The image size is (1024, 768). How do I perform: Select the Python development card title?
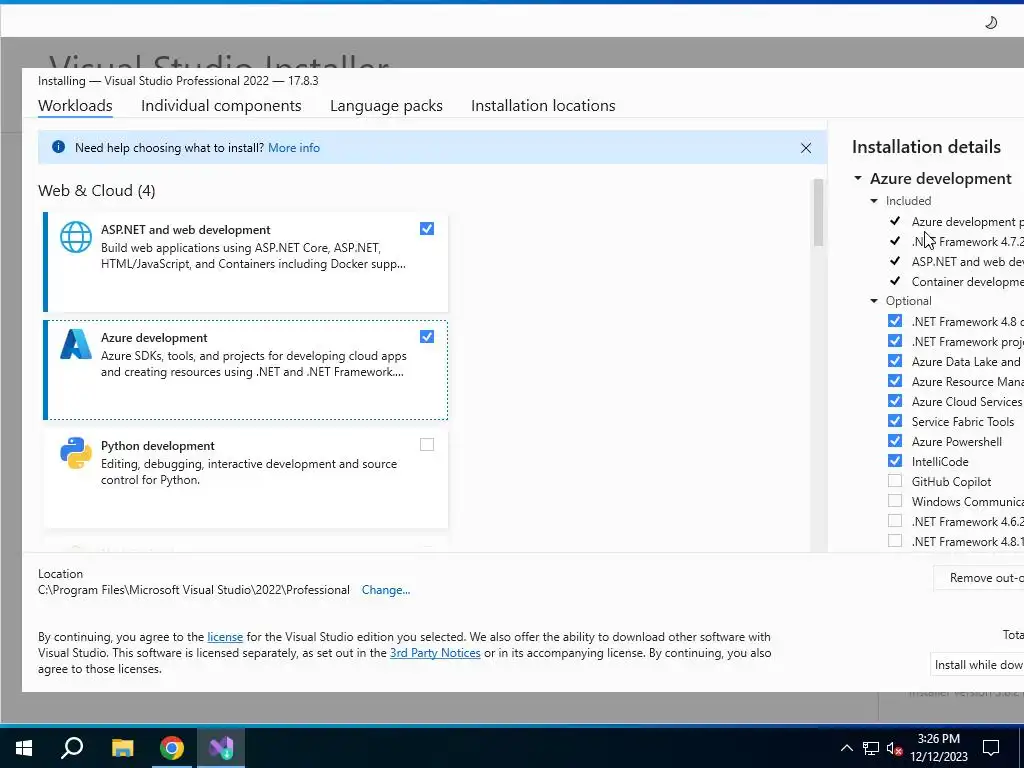157,446
